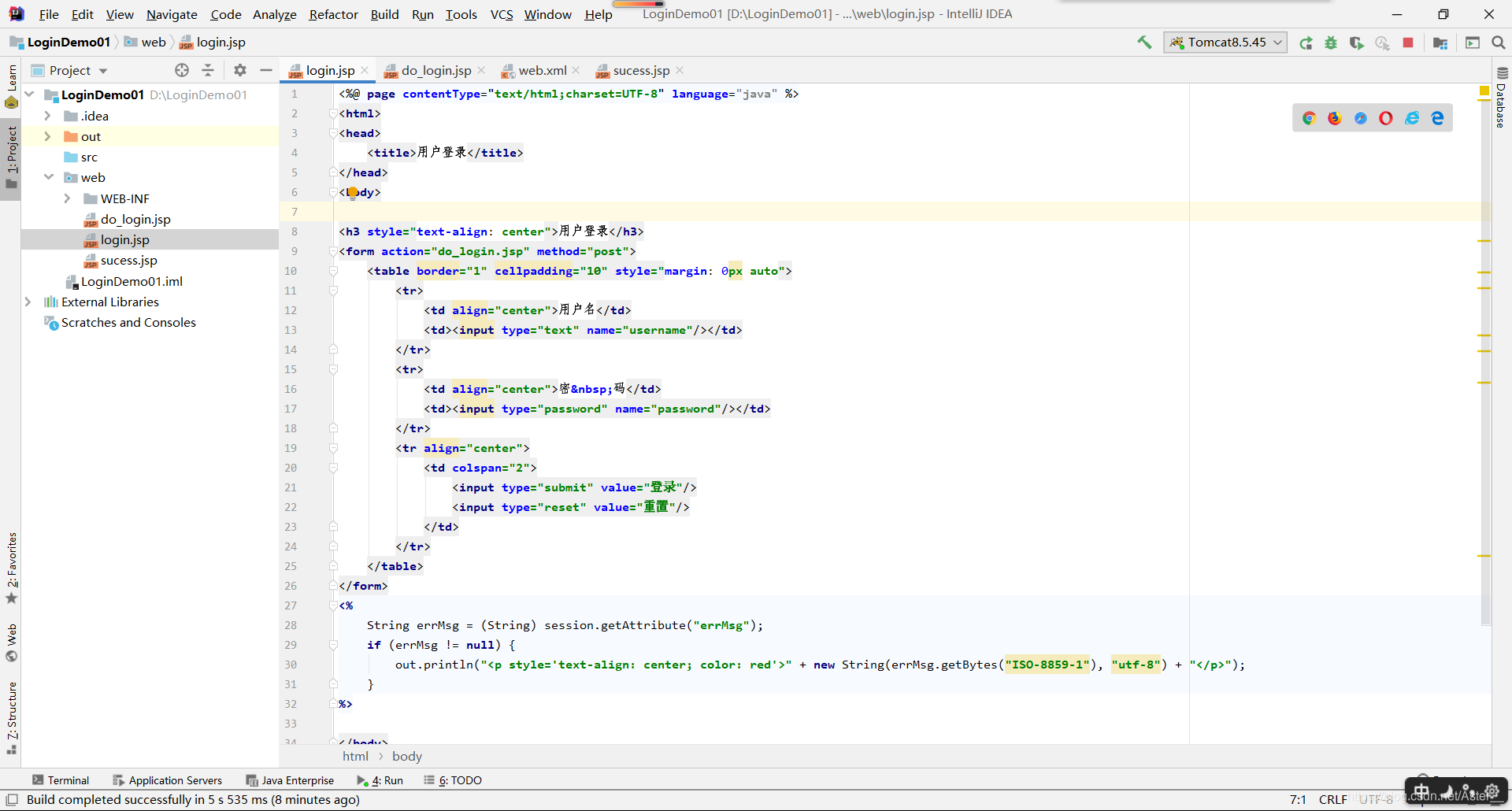
Task: Click the Run with Coverage icon
Action: tap(1356, 43)
